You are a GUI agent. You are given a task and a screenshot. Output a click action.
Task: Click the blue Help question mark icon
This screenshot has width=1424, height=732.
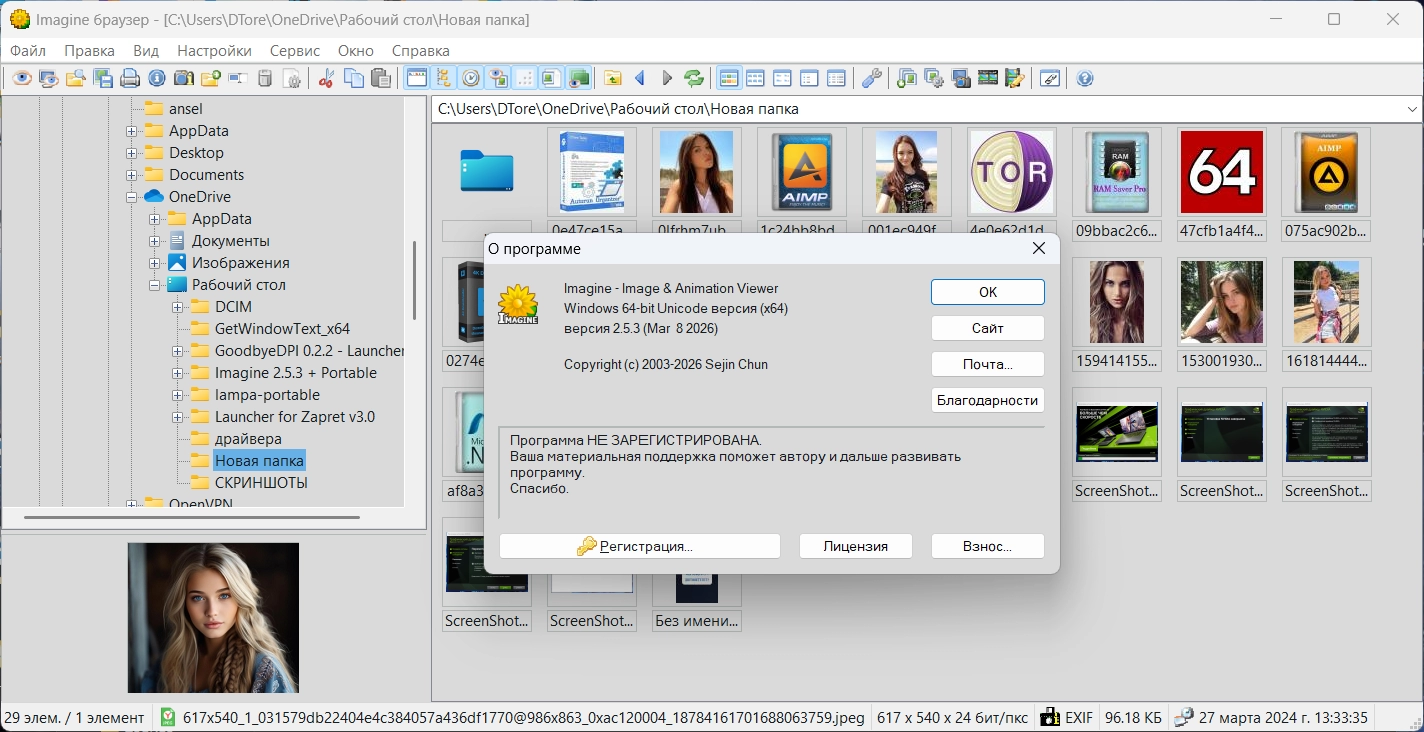click(1085, 78)
